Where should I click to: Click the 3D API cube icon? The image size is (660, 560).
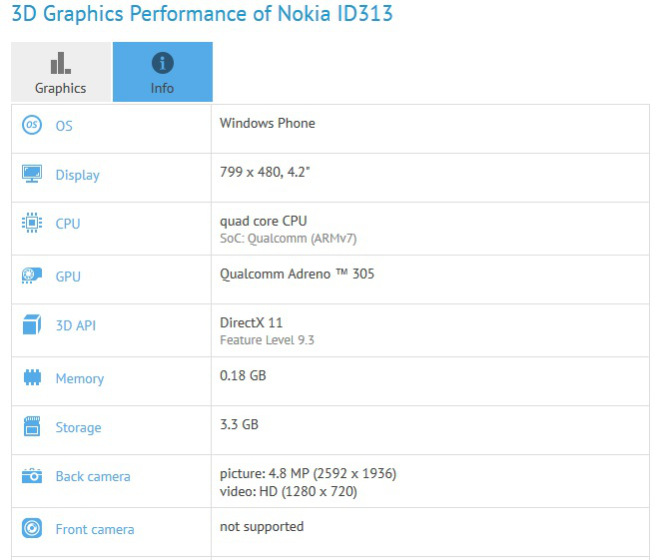[x=32, y=325]
